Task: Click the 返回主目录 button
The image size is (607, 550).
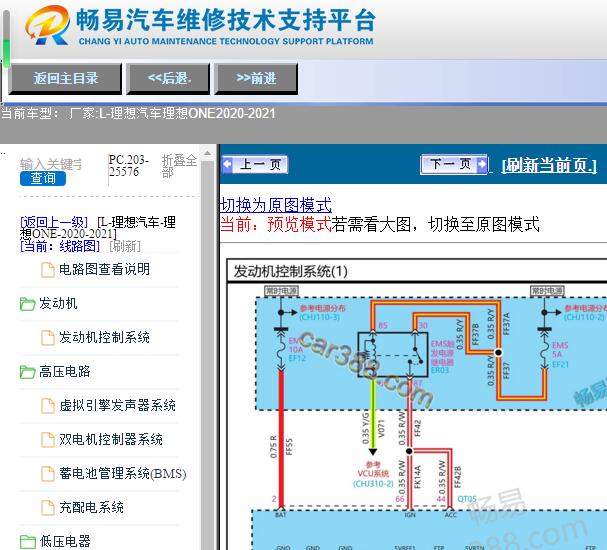Action: click(x=65, y=79)
